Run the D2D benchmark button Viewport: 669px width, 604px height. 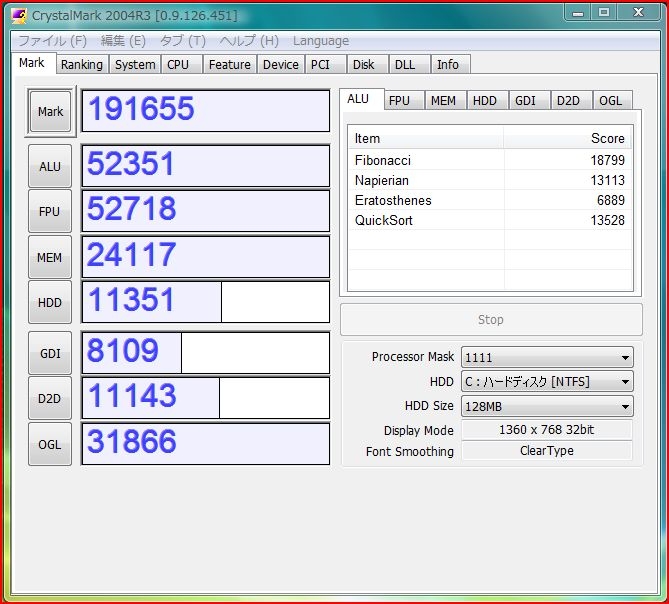(x=50, y=399)
